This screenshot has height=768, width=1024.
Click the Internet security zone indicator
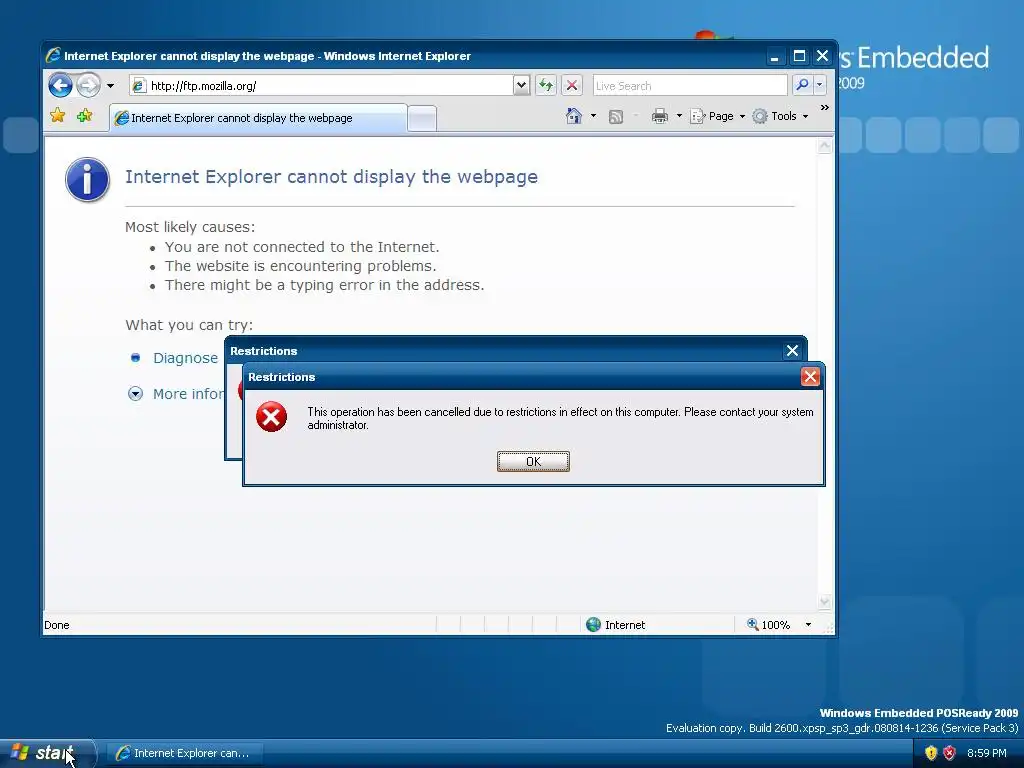click(615, 625)
